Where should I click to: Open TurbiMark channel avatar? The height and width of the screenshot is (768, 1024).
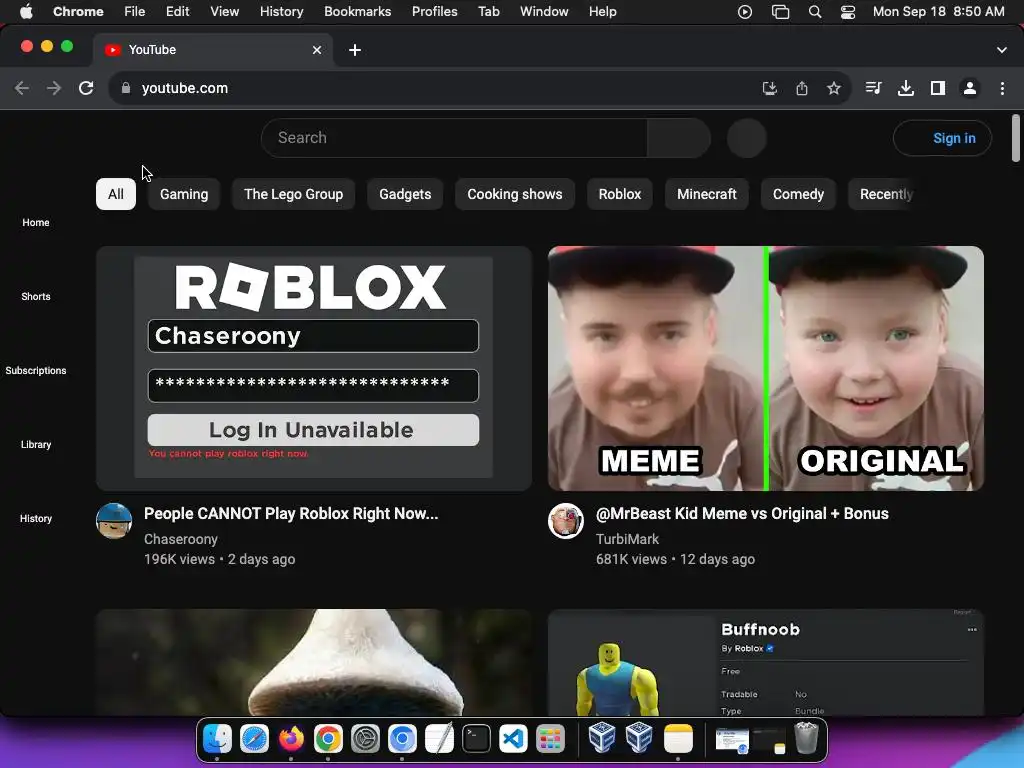[x=566, y=520]
